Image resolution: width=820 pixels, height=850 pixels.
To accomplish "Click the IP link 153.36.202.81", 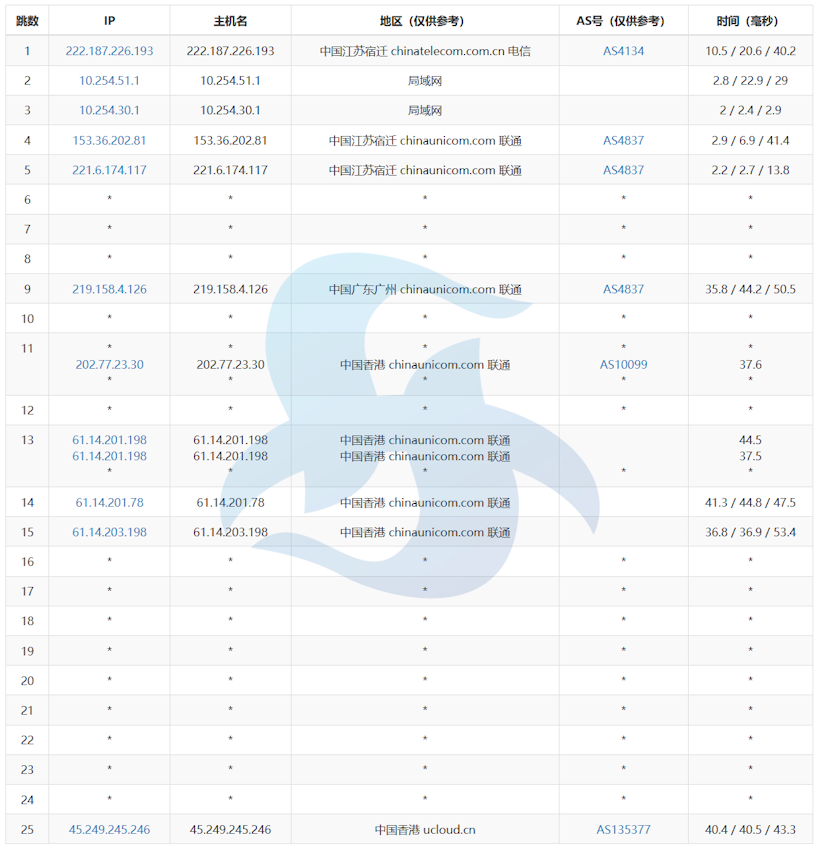I will click(x=110, y=140).
